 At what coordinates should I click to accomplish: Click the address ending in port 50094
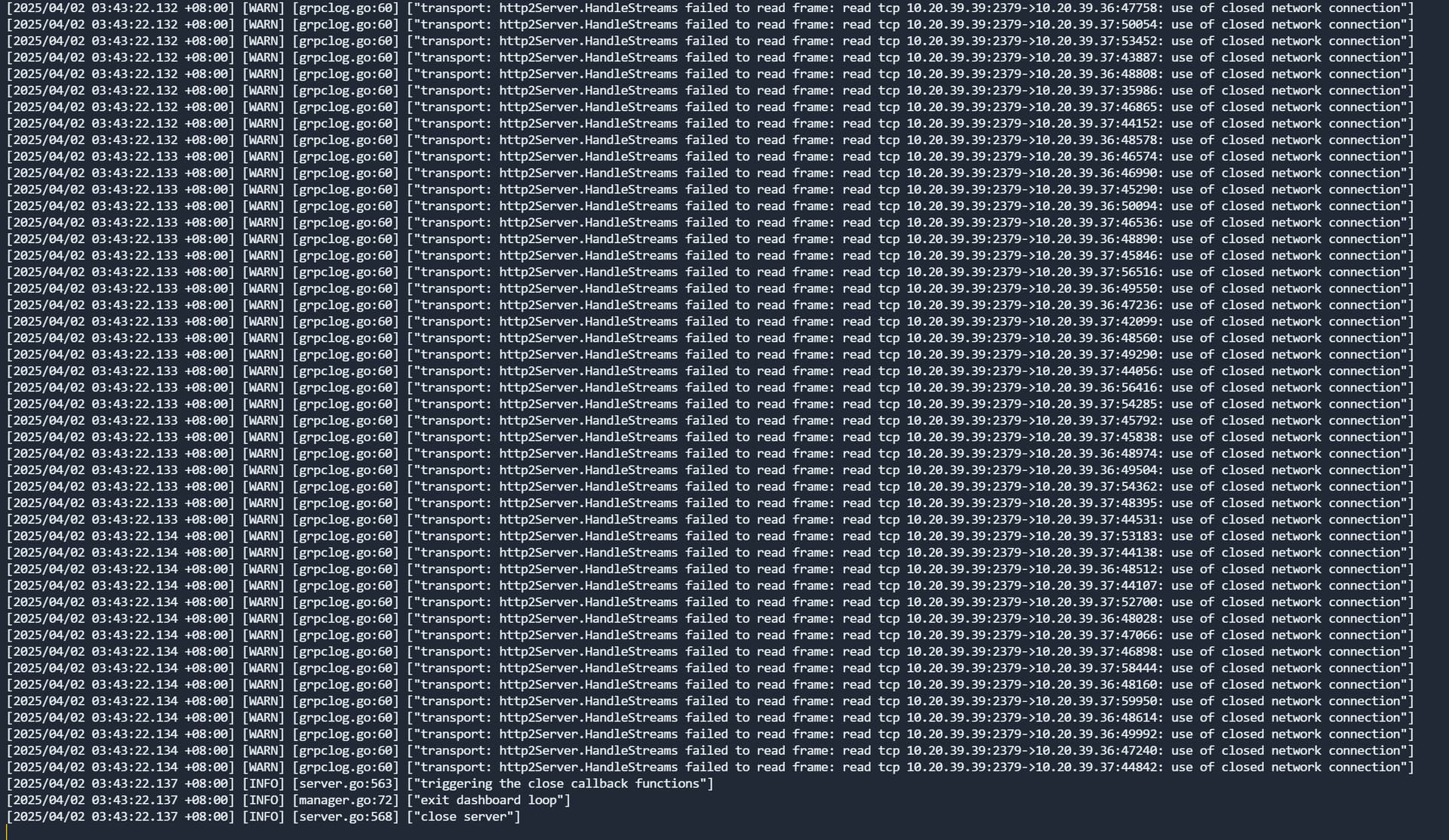[1094, 206]
